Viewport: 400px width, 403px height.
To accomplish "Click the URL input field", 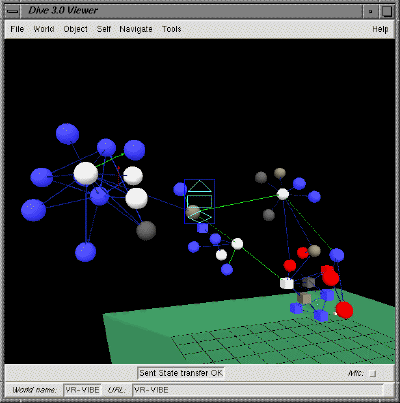I will coord(258,390).
